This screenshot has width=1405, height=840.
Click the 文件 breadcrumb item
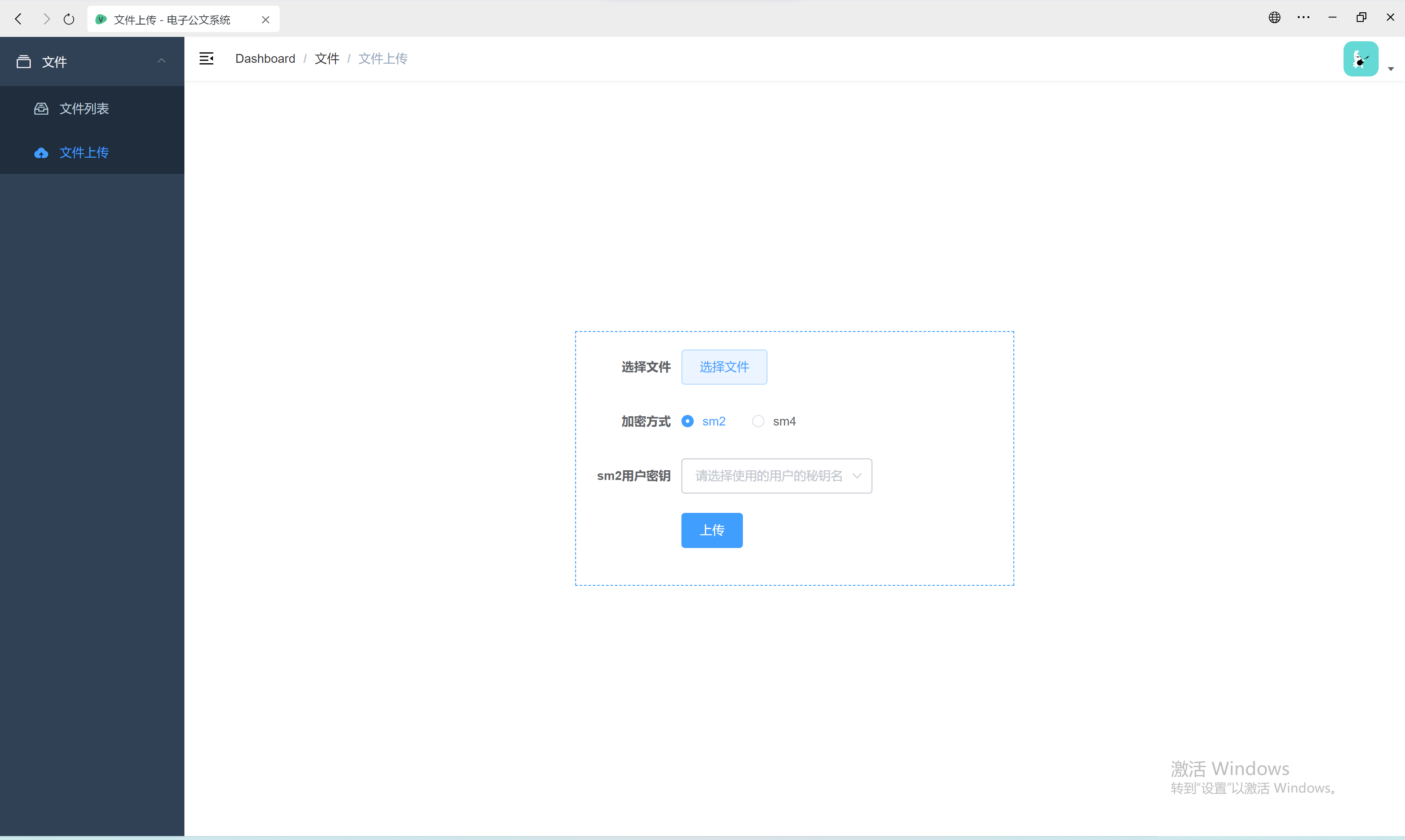click(x=327, y=59)
